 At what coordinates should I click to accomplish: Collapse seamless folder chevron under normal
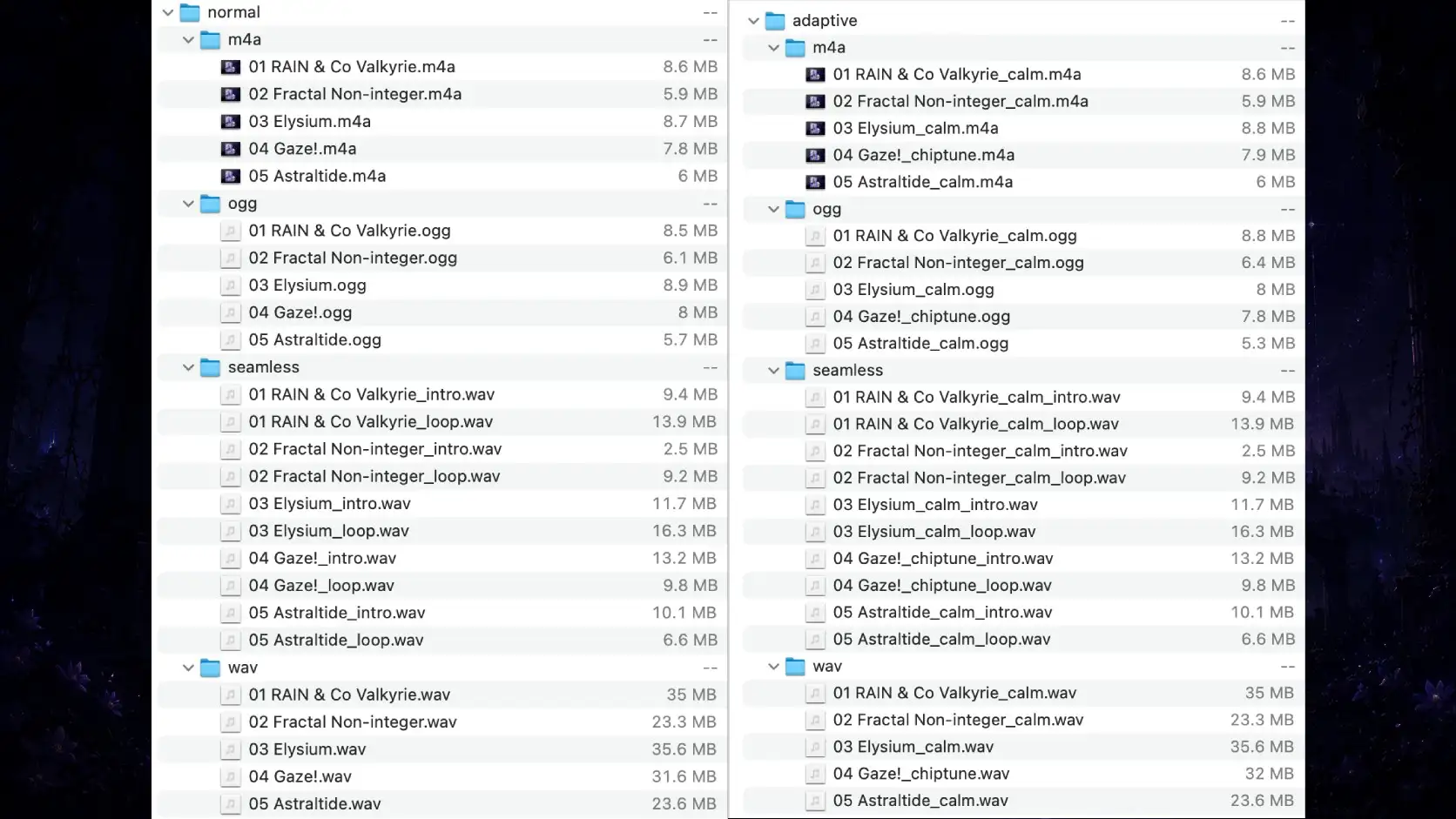(x=188, y=367)
